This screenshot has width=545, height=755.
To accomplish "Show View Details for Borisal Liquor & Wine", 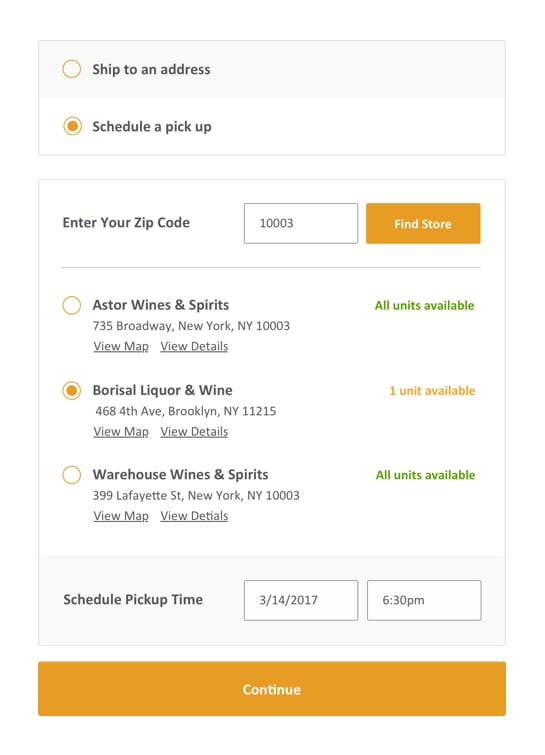I will [194, 431].
